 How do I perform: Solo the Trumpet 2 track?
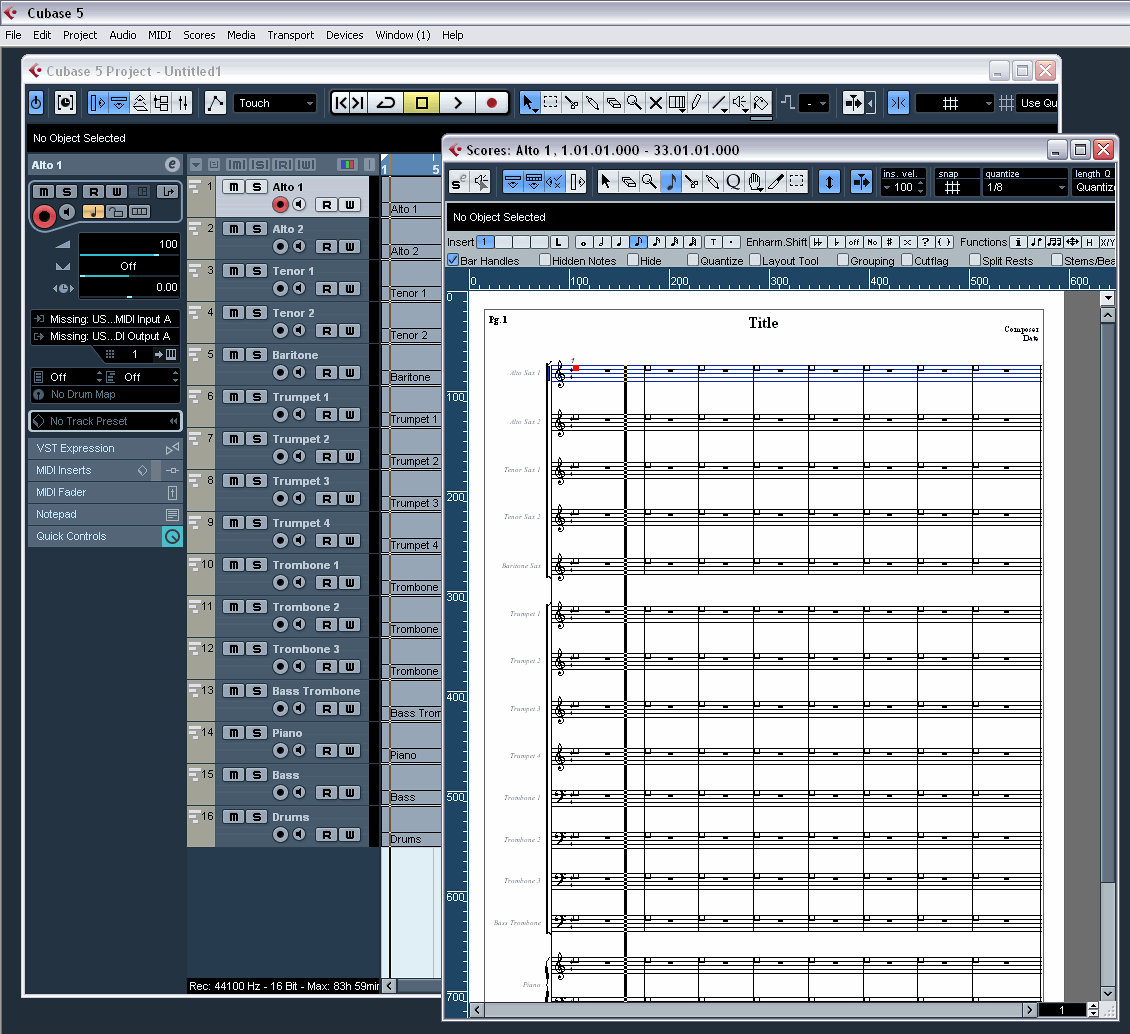(x=256, y=439)
